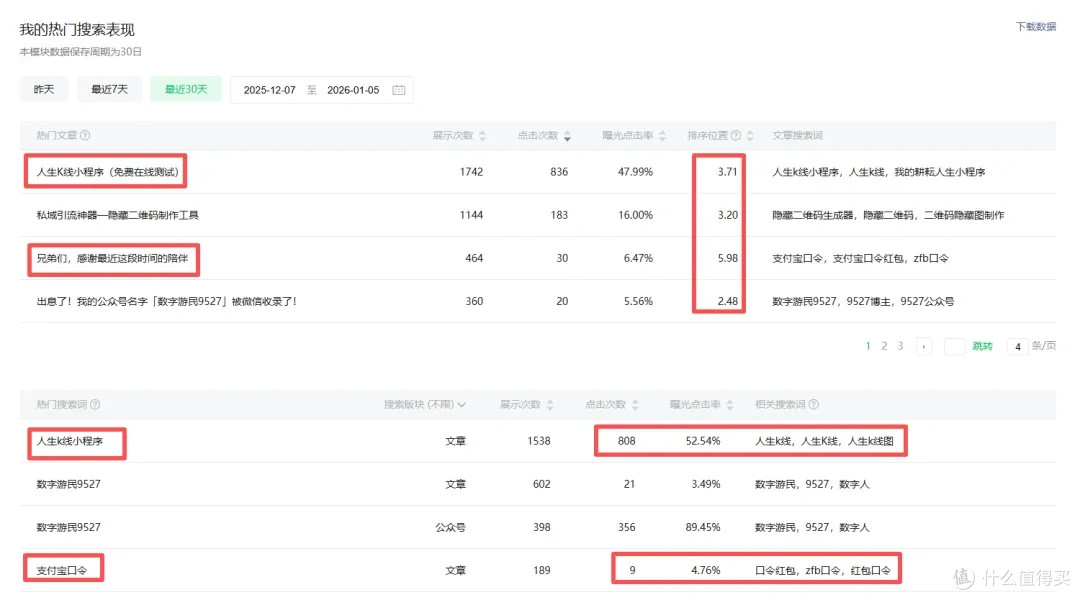Sort articles table by 曝光点击率

click(x=662, y=136)
